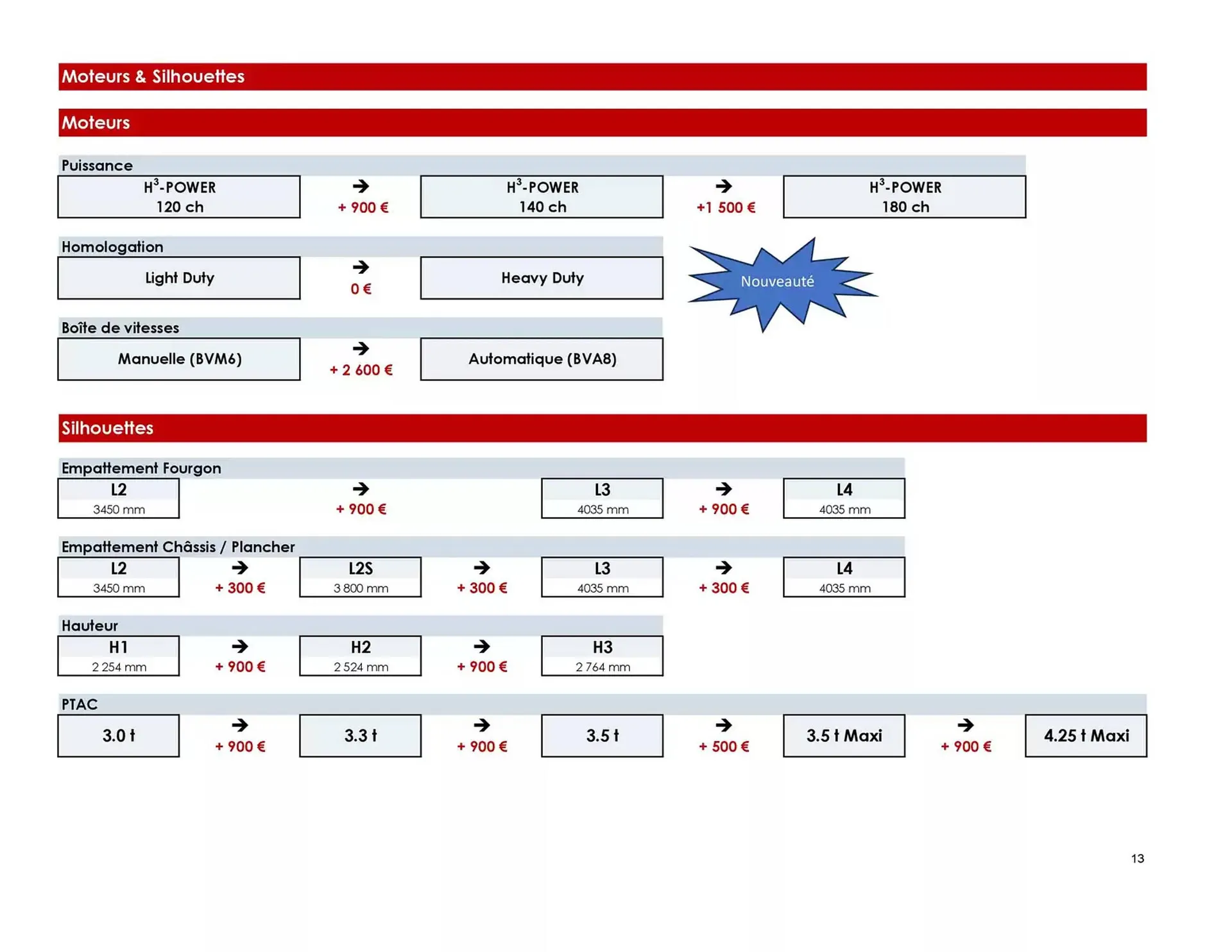Click page number 13 in the corner
This screenshot has width=1232, height=952.
point(1137,858)
